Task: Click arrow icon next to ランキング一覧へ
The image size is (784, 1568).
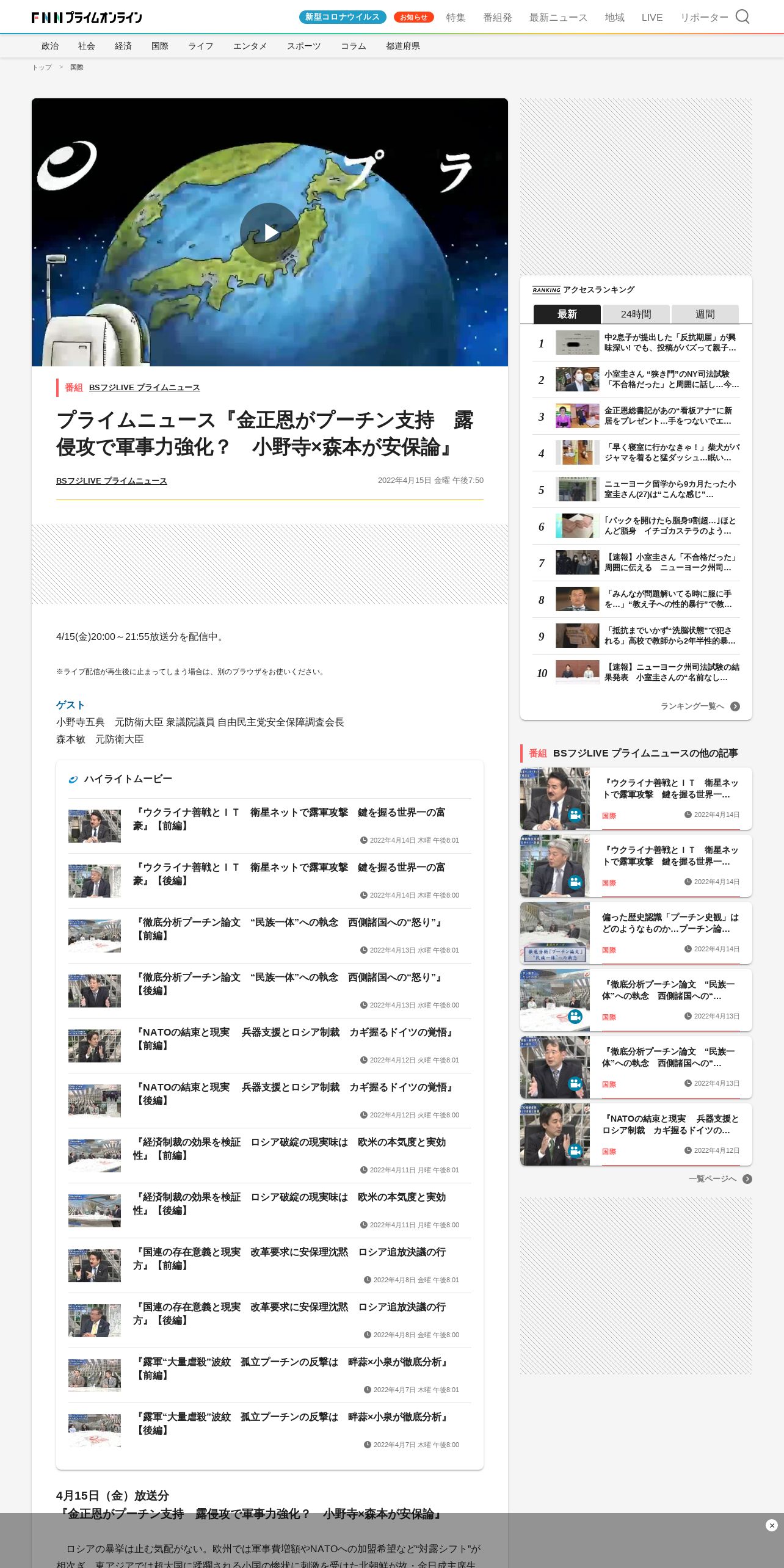Action: [x=735, y=706]
